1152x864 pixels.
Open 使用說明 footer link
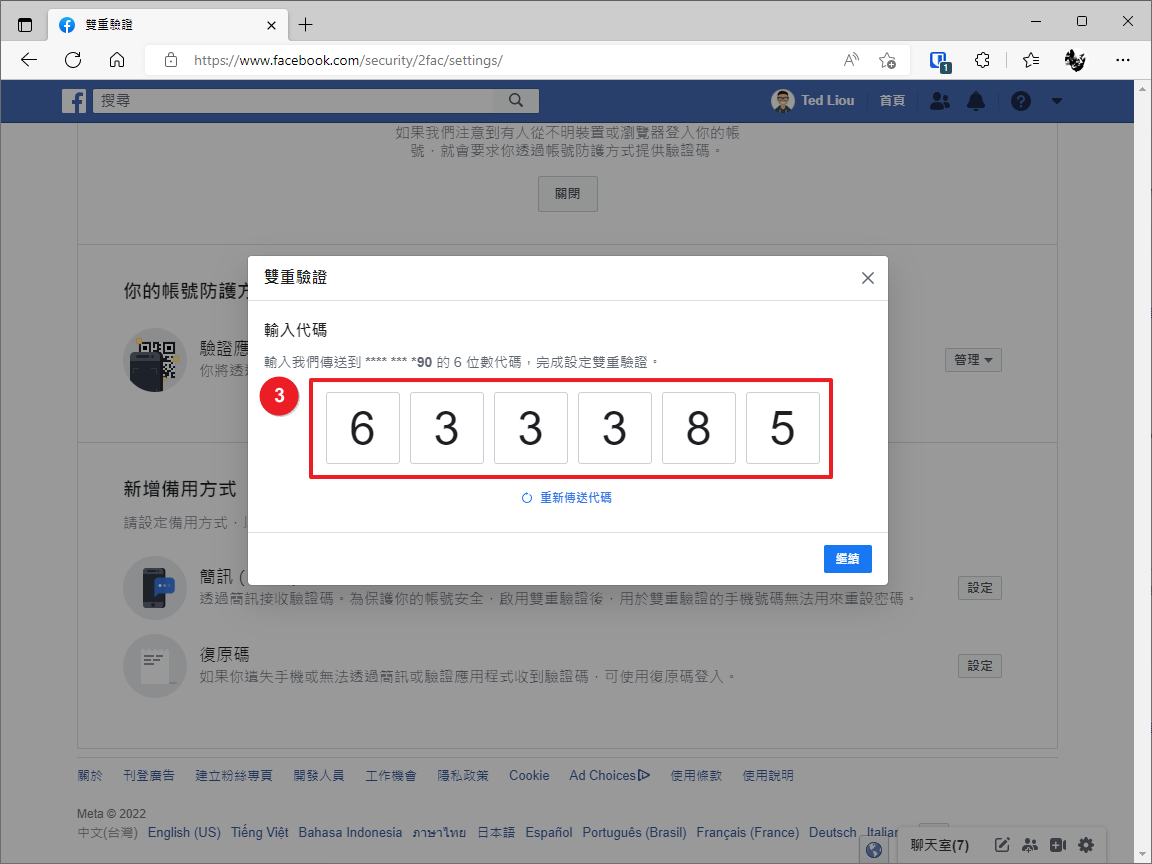tap(768, 775)
